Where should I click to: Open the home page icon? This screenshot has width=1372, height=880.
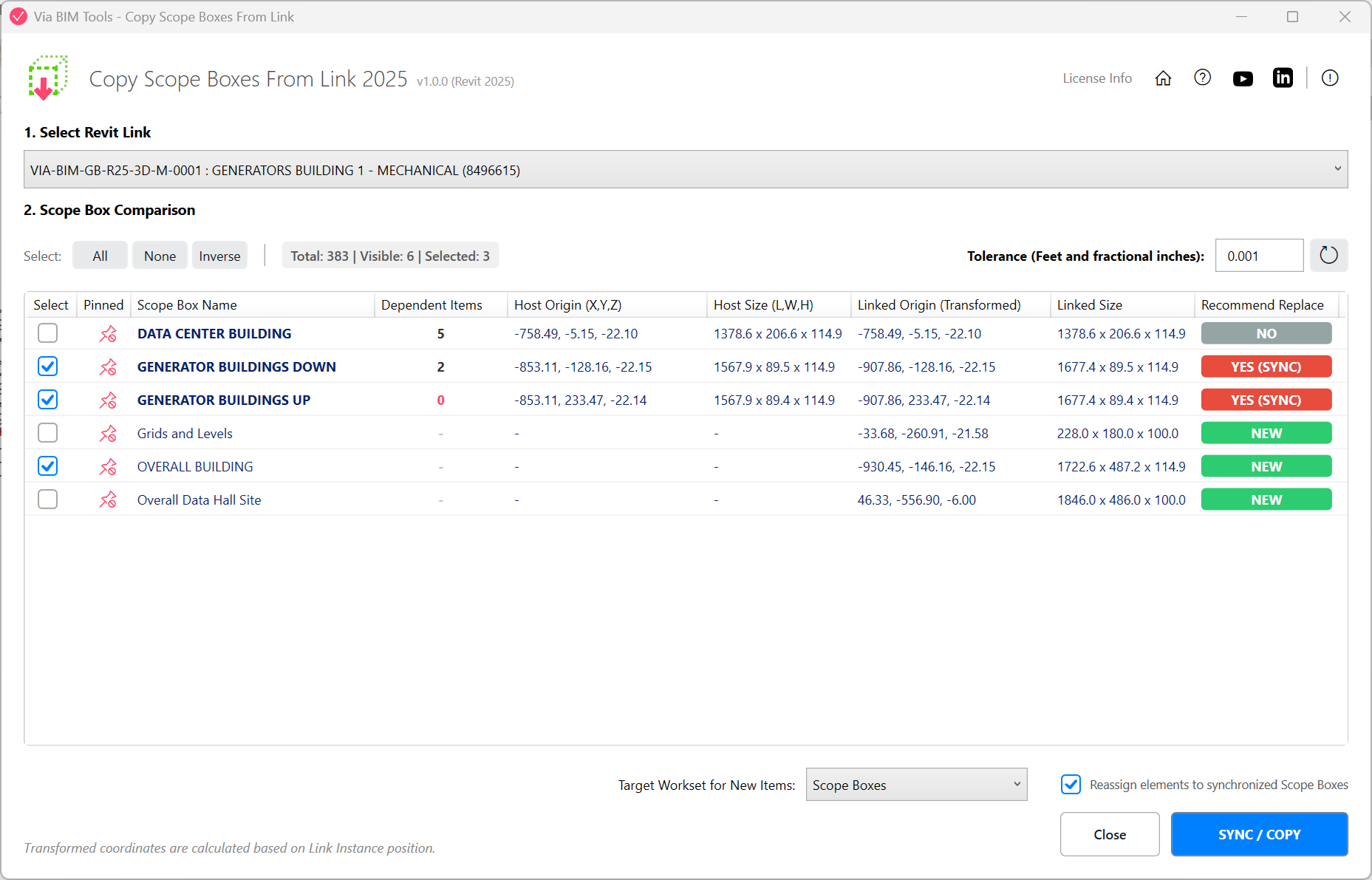pos(1163,78)
